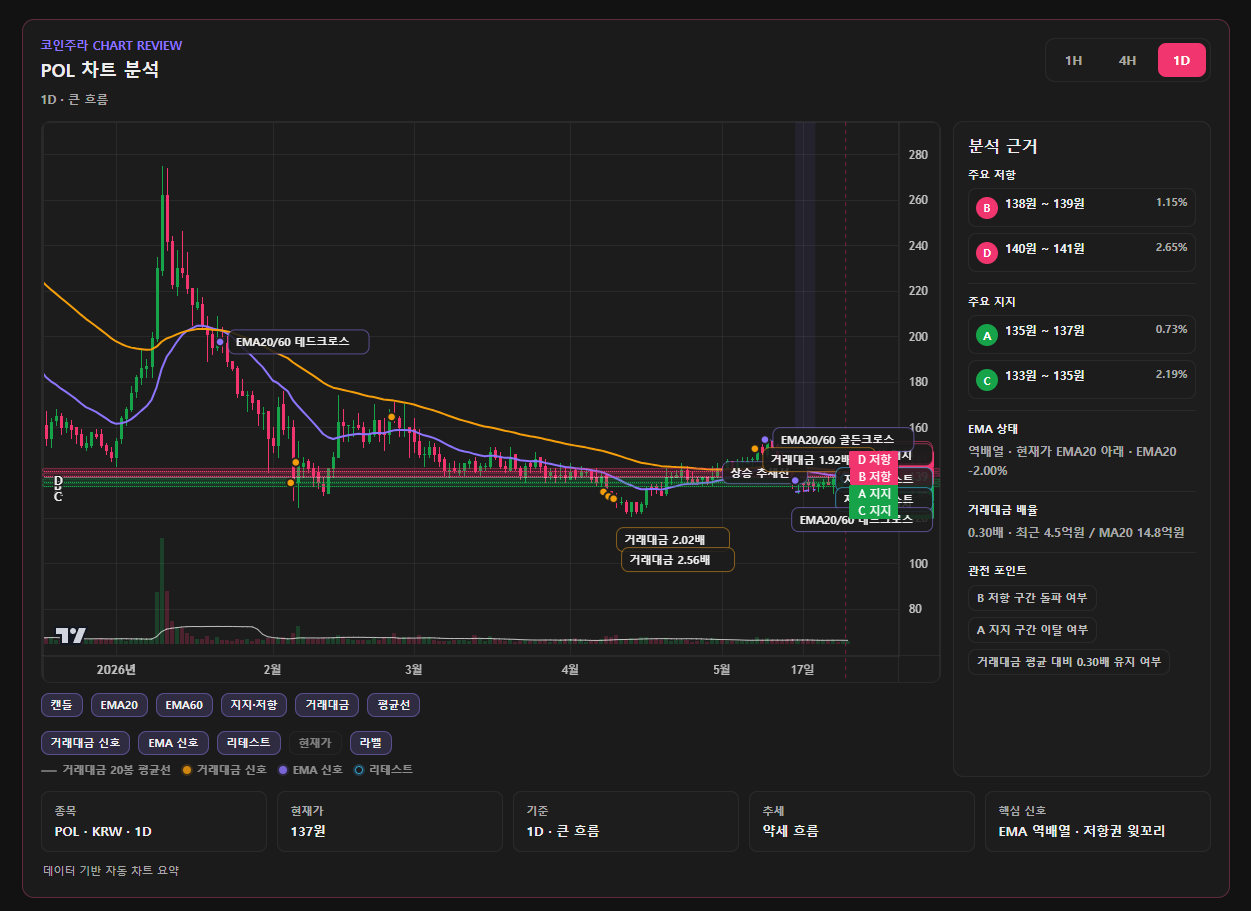The height and width of the screenshot is (911, 1251).
Task: Toggle the 거래대금 신호 chip
Action: click(x=85, y=743)
